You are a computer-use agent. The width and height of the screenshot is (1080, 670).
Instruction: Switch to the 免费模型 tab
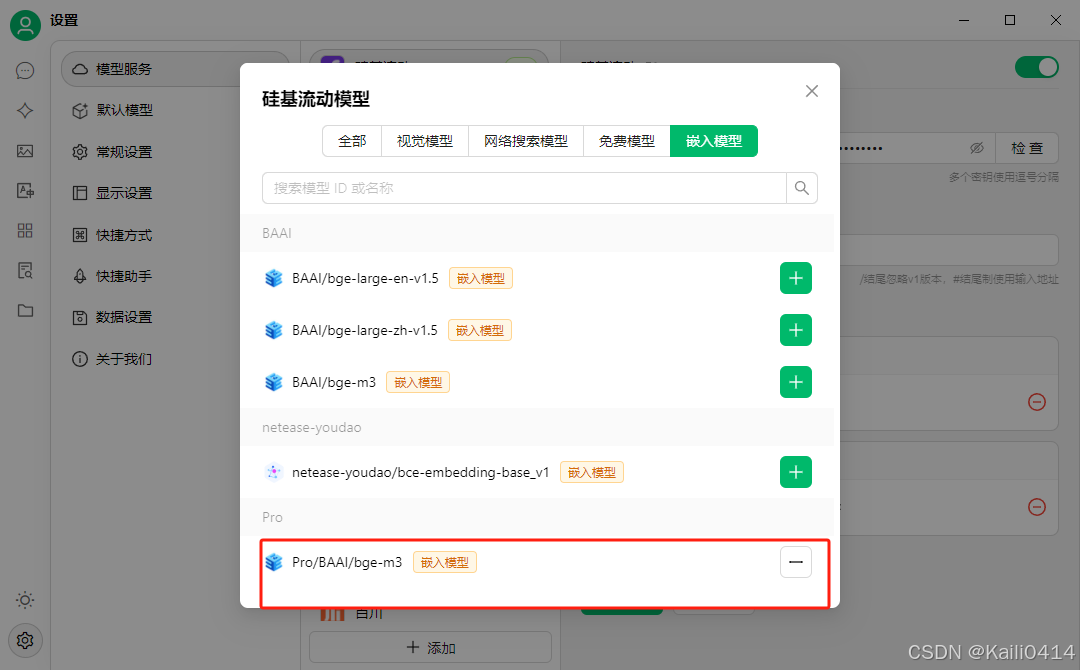pyautogui.click(x=627, y=141)
